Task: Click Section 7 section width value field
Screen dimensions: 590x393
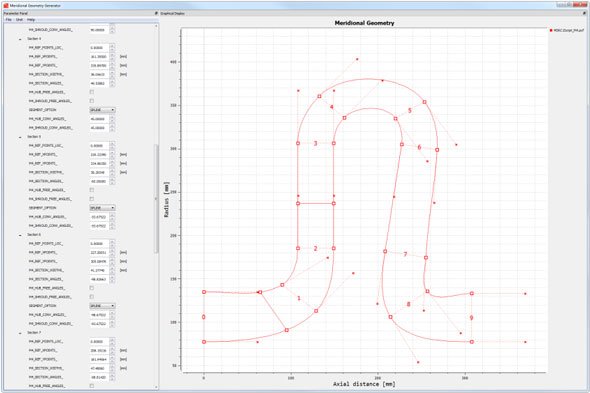Action: (x=99, y=368)
